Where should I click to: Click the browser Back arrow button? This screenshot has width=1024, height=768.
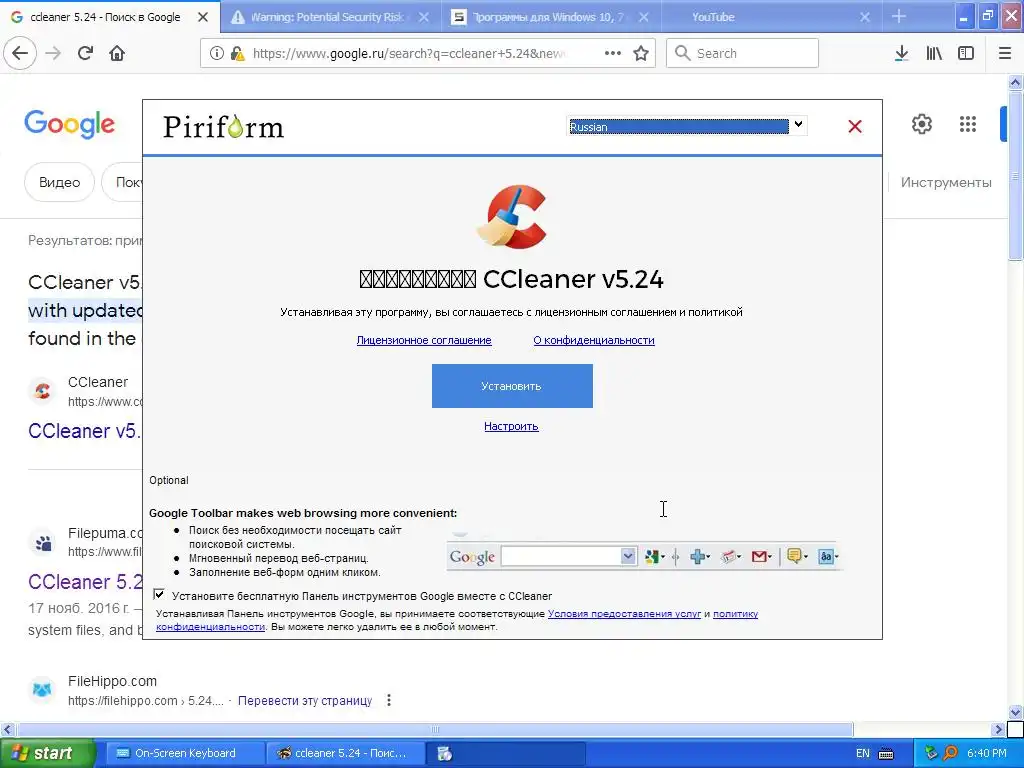pos(20,53)
